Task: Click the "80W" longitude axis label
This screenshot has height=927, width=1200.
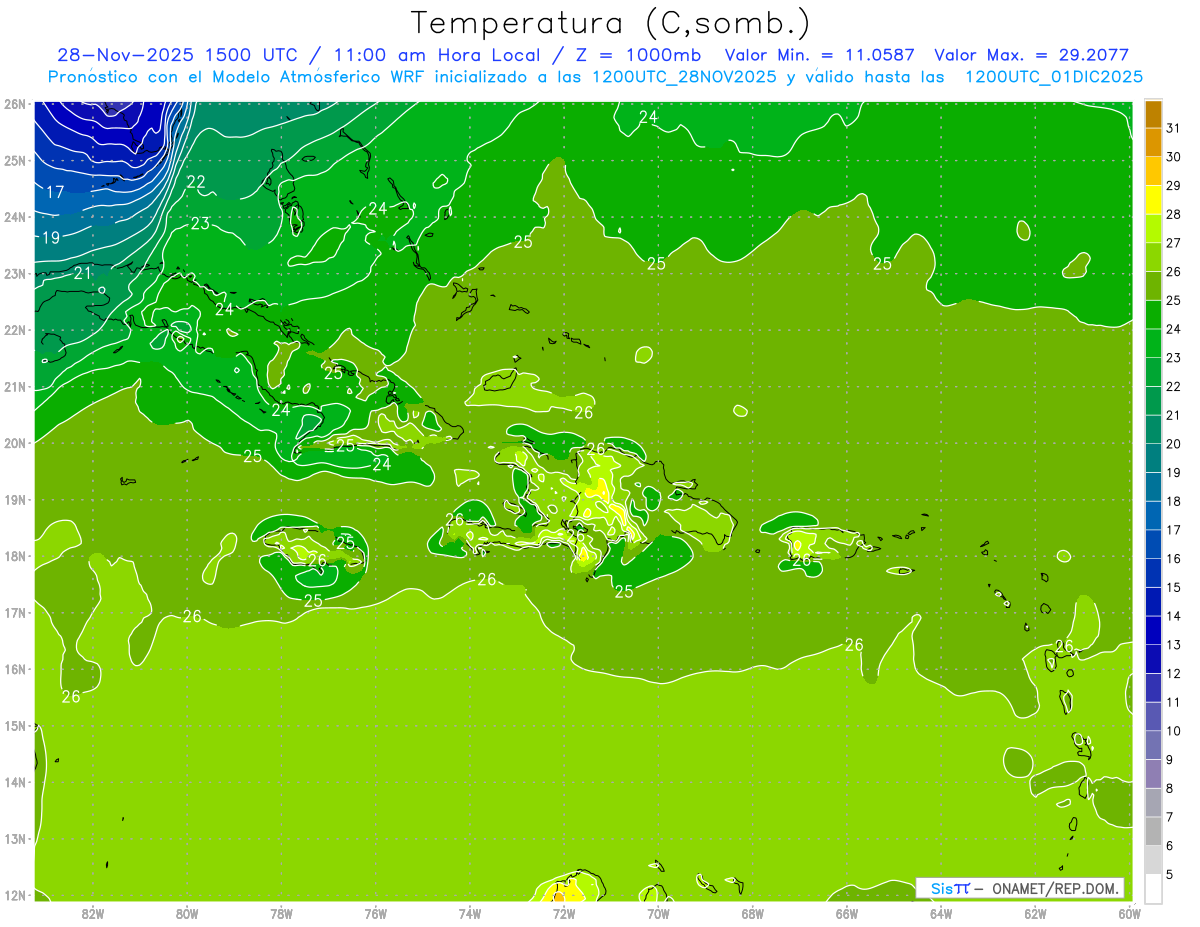Action: point(187,913)
